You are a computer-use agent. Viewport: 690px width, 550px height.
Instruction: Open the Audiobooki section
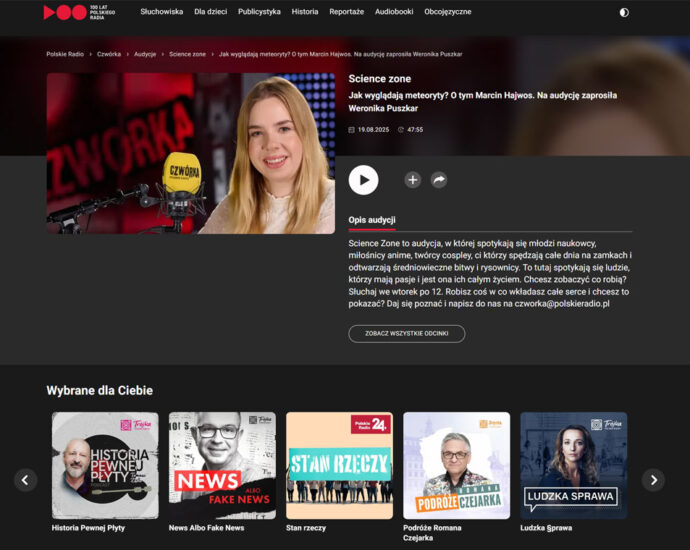394,12
